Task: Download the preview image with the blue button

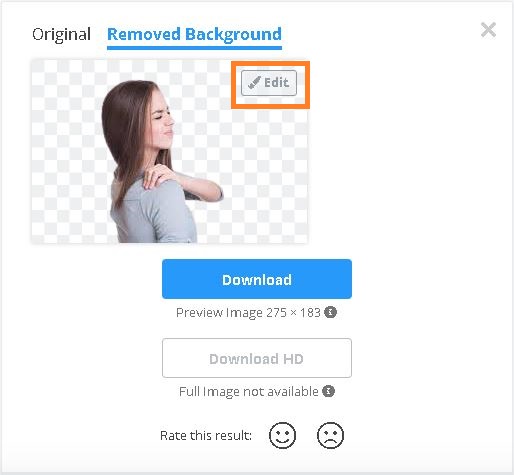Action: pyautogui.click(x=257, y=279)
